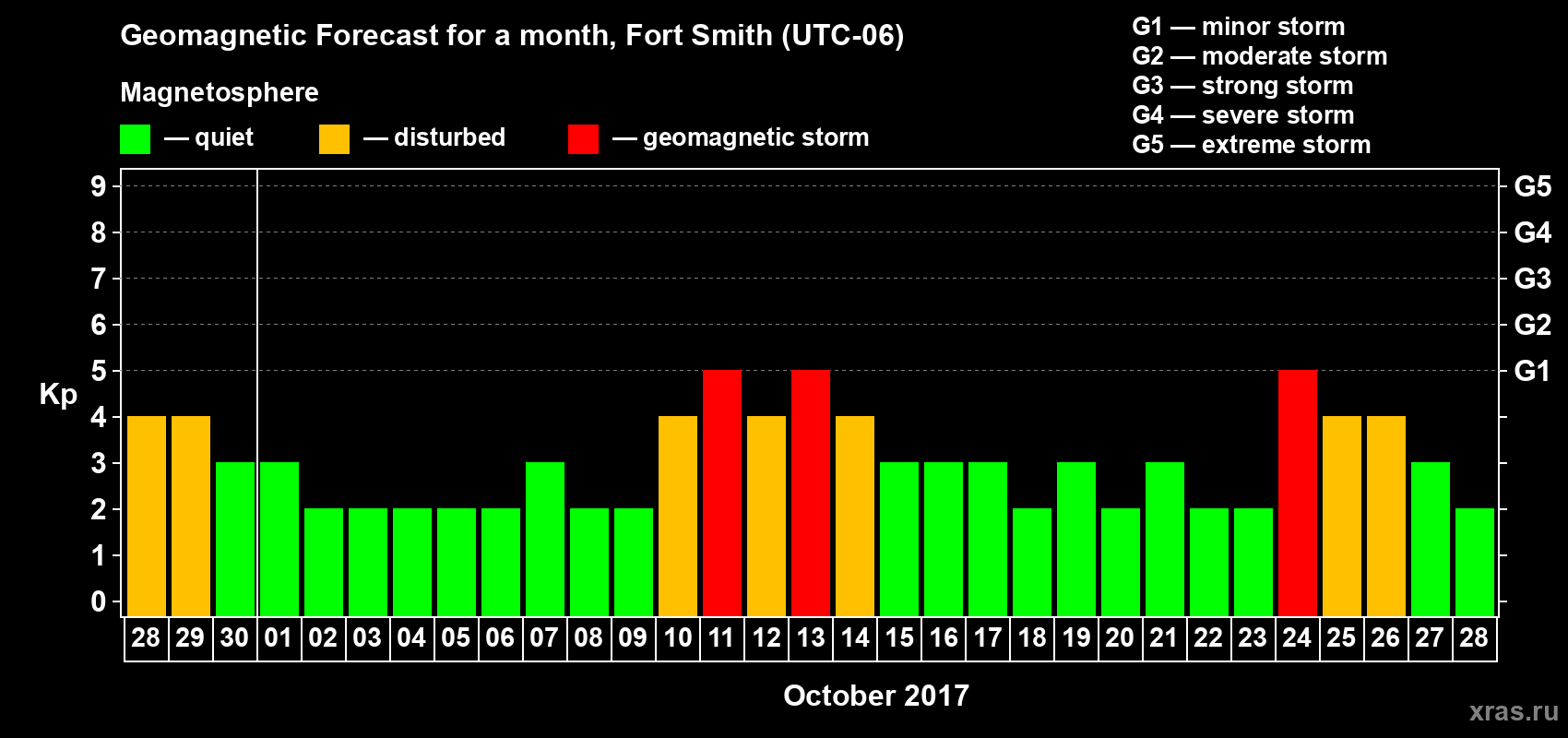1568x738 pixels.
Task: Click the orange bar above date 25
Action: point(1342,516)
